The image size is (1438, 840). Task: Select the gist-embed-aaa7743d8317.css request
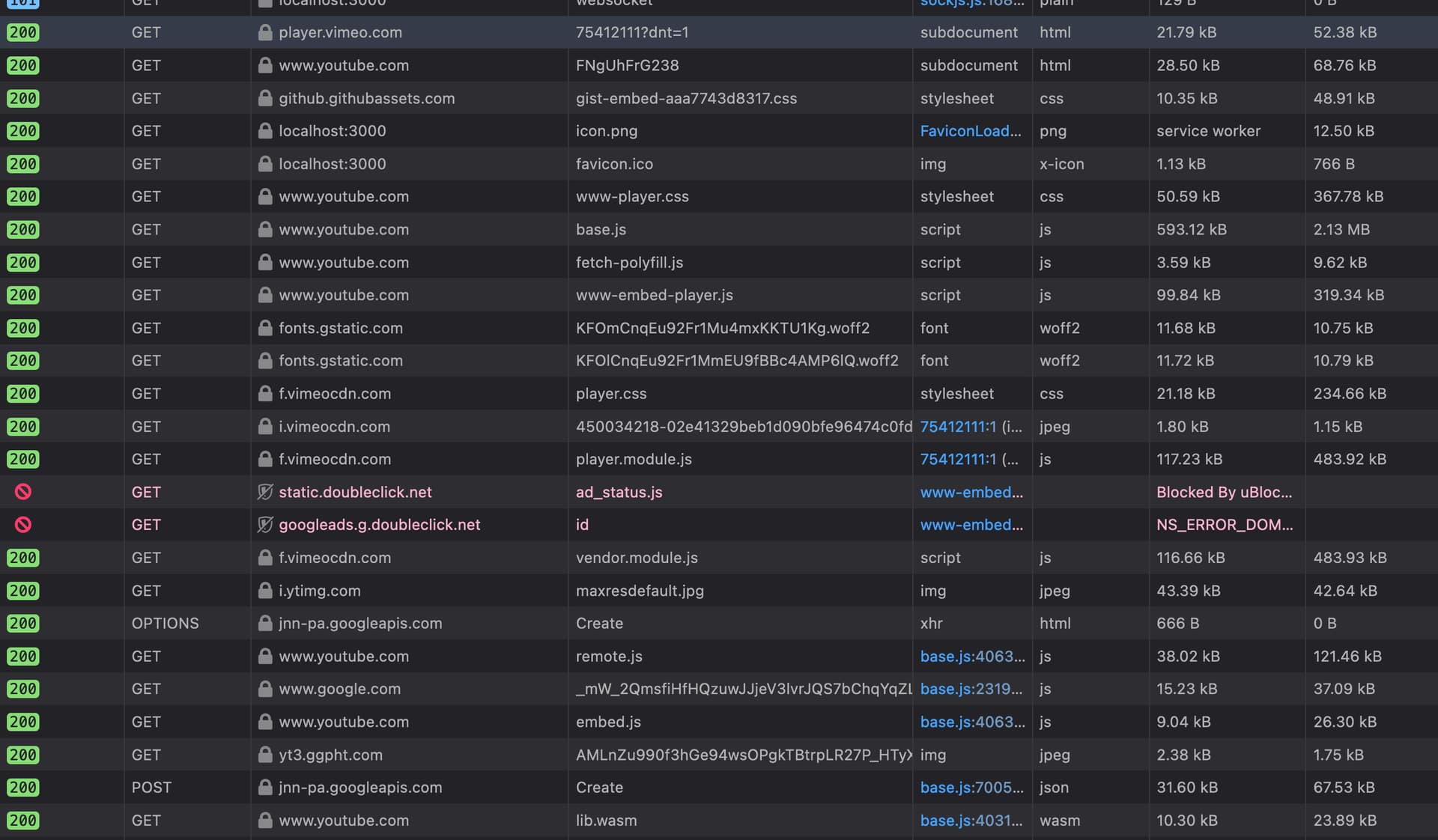[x=719, y=98]
